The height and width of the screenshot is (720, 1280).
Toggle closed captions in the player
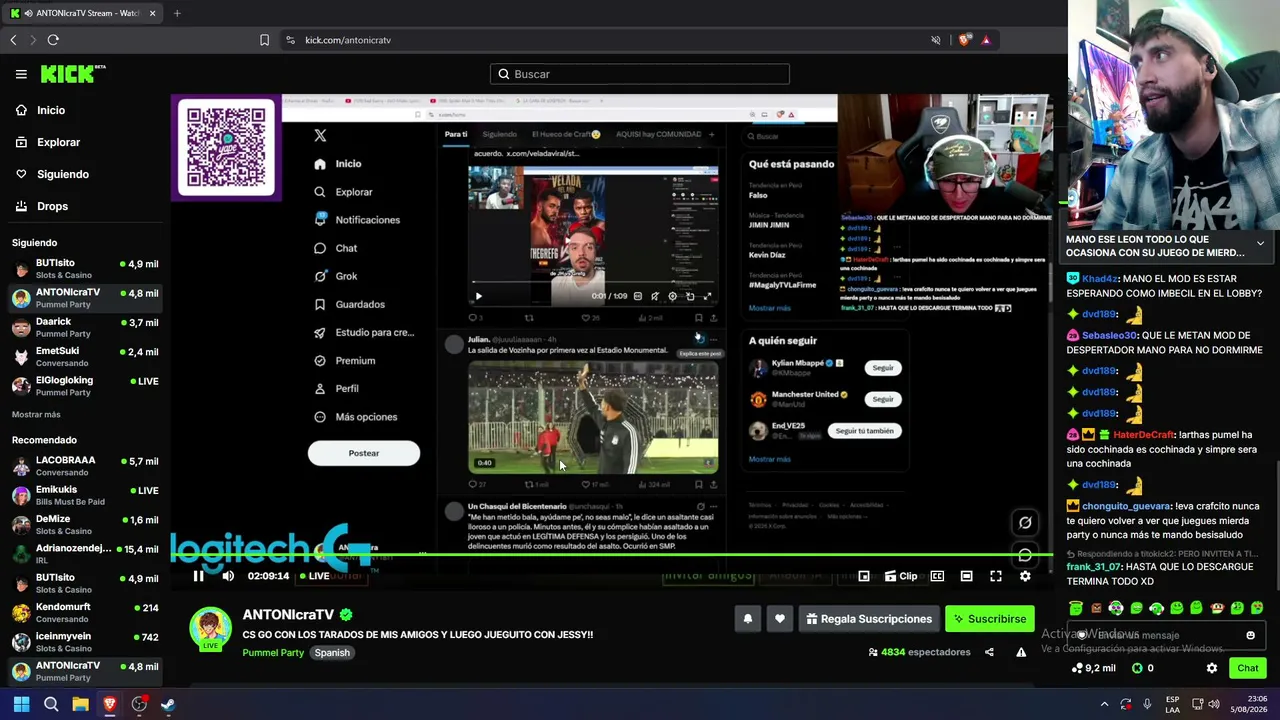[937, 576]
